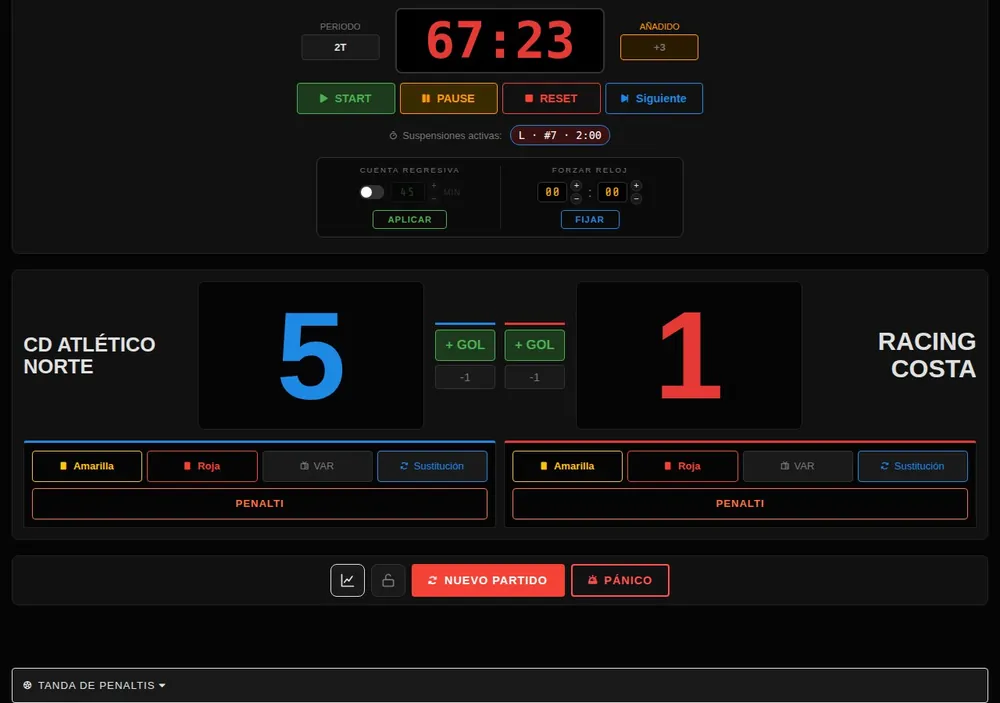
Task: Toggle the Cuenta Regresiva switch
Action: [371, 192]
